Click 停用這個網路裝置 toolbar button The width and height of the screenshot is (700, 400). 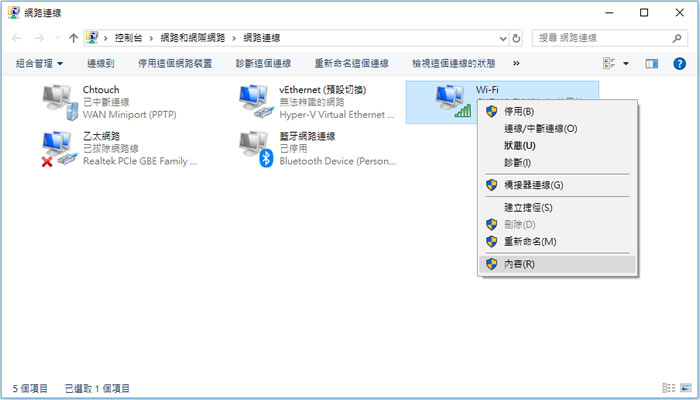point(175,64)
